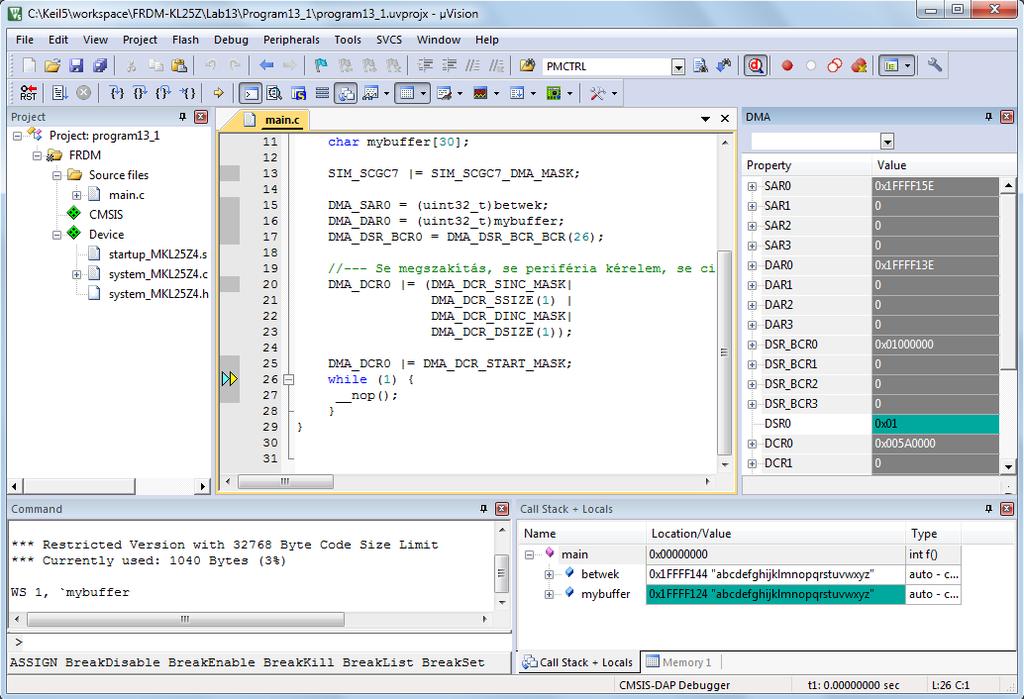Image resolution: width=1024 pixels, height=699 pixels.
Task: Click the System Viewer Windows icon
Action: (x=554, y=93)
